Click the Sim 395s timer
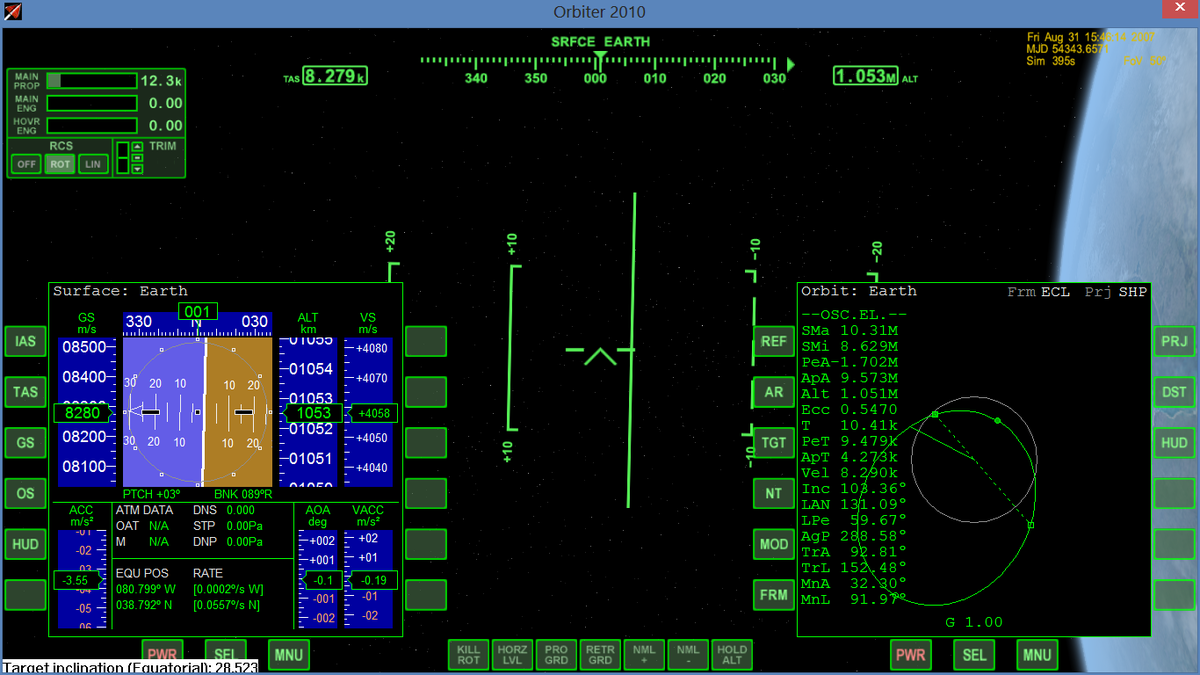This screenshot has width=1200, height=675. click(1051, 61)
